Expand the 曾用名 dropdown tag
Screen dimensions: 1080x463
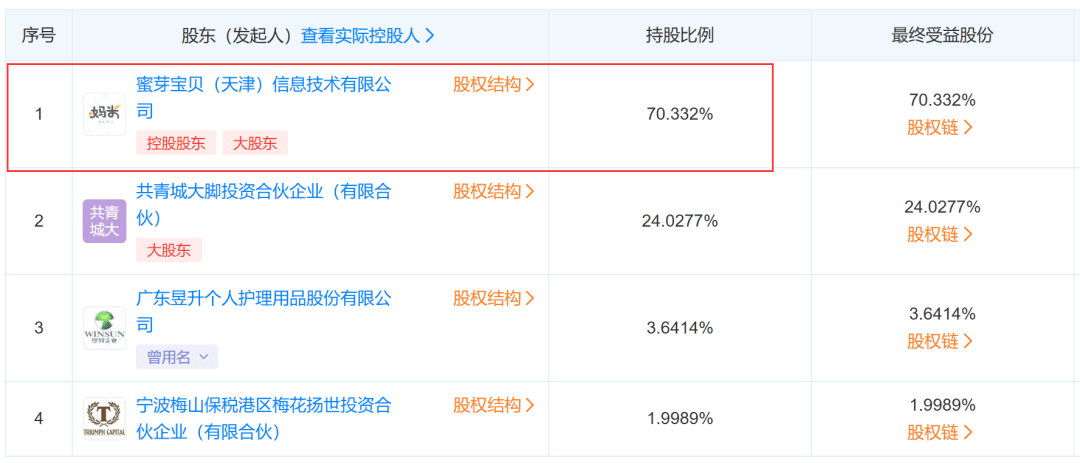click(x=177, y=357)
